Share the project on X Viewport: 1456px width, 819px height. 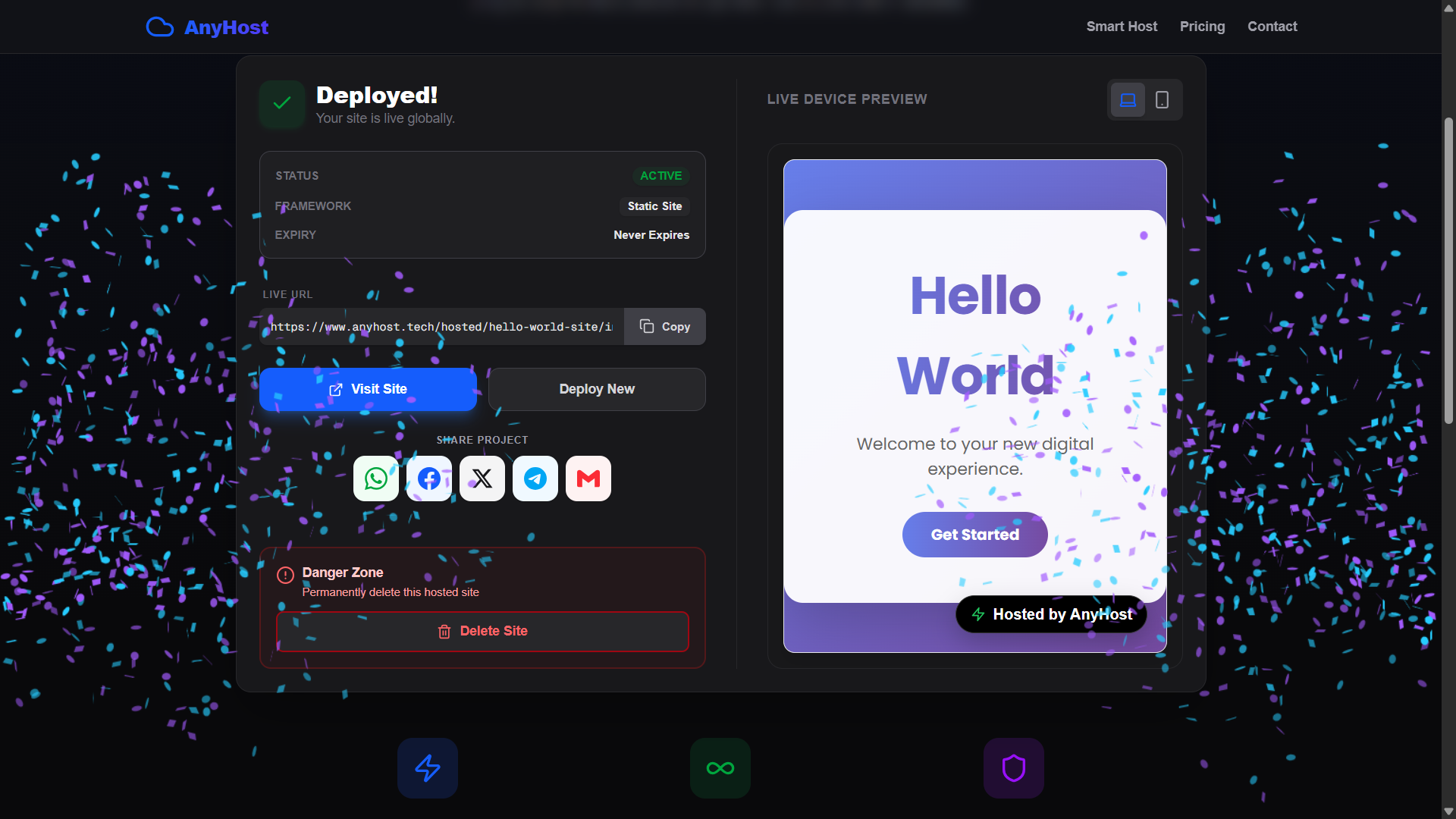click(x=482, y=478)
